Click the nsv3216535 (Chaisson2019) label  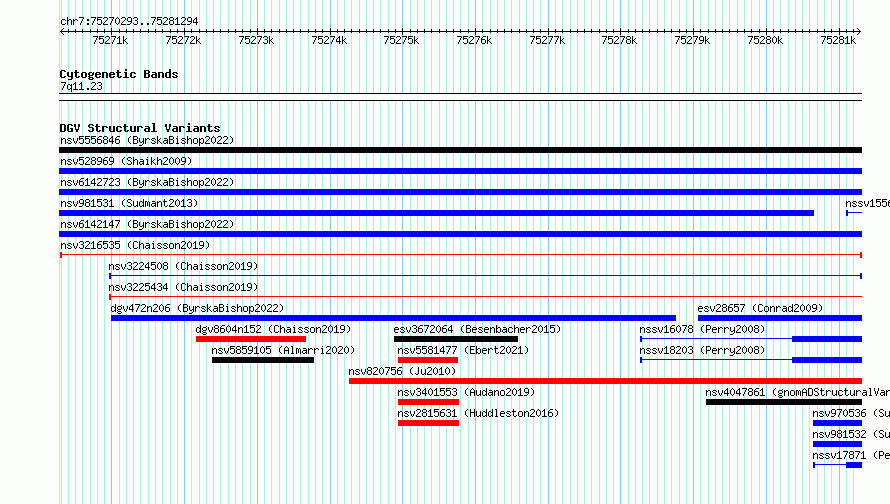pos(135,245)
